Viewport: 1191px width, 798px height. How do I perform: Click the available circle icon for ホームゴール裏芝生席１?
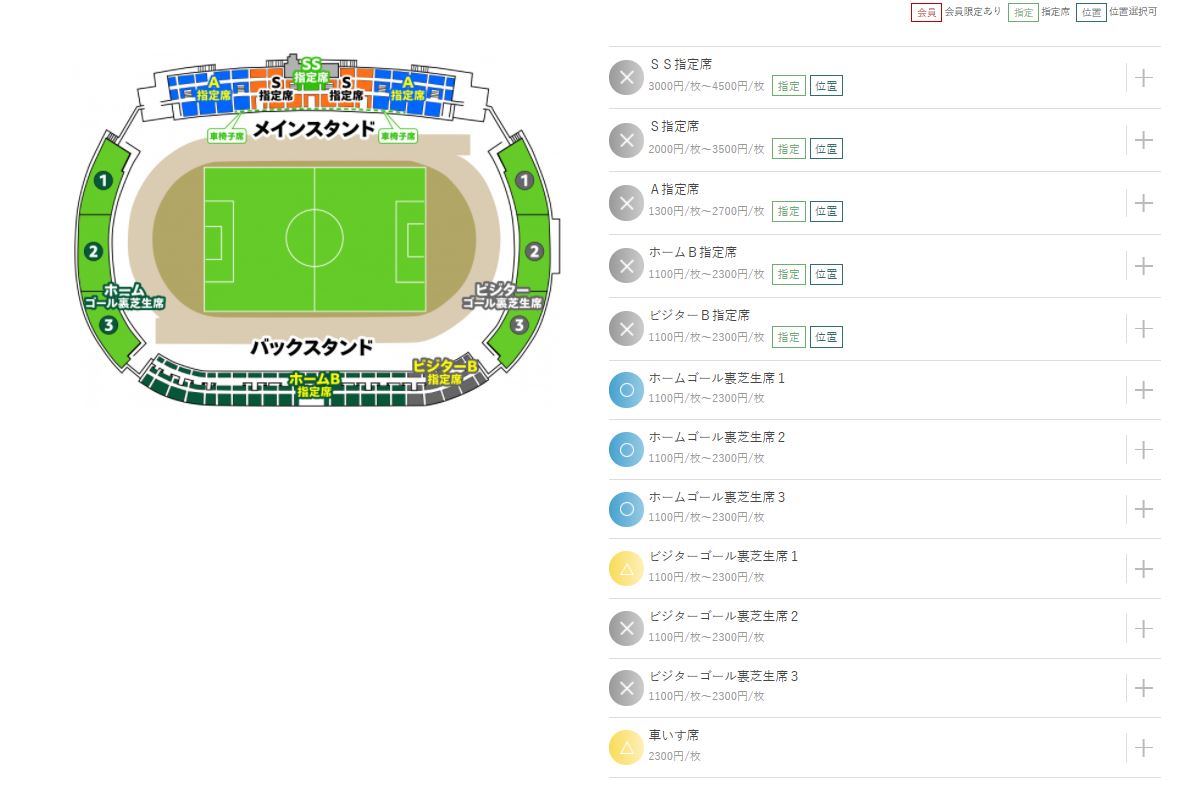click(x=627, y=390)
